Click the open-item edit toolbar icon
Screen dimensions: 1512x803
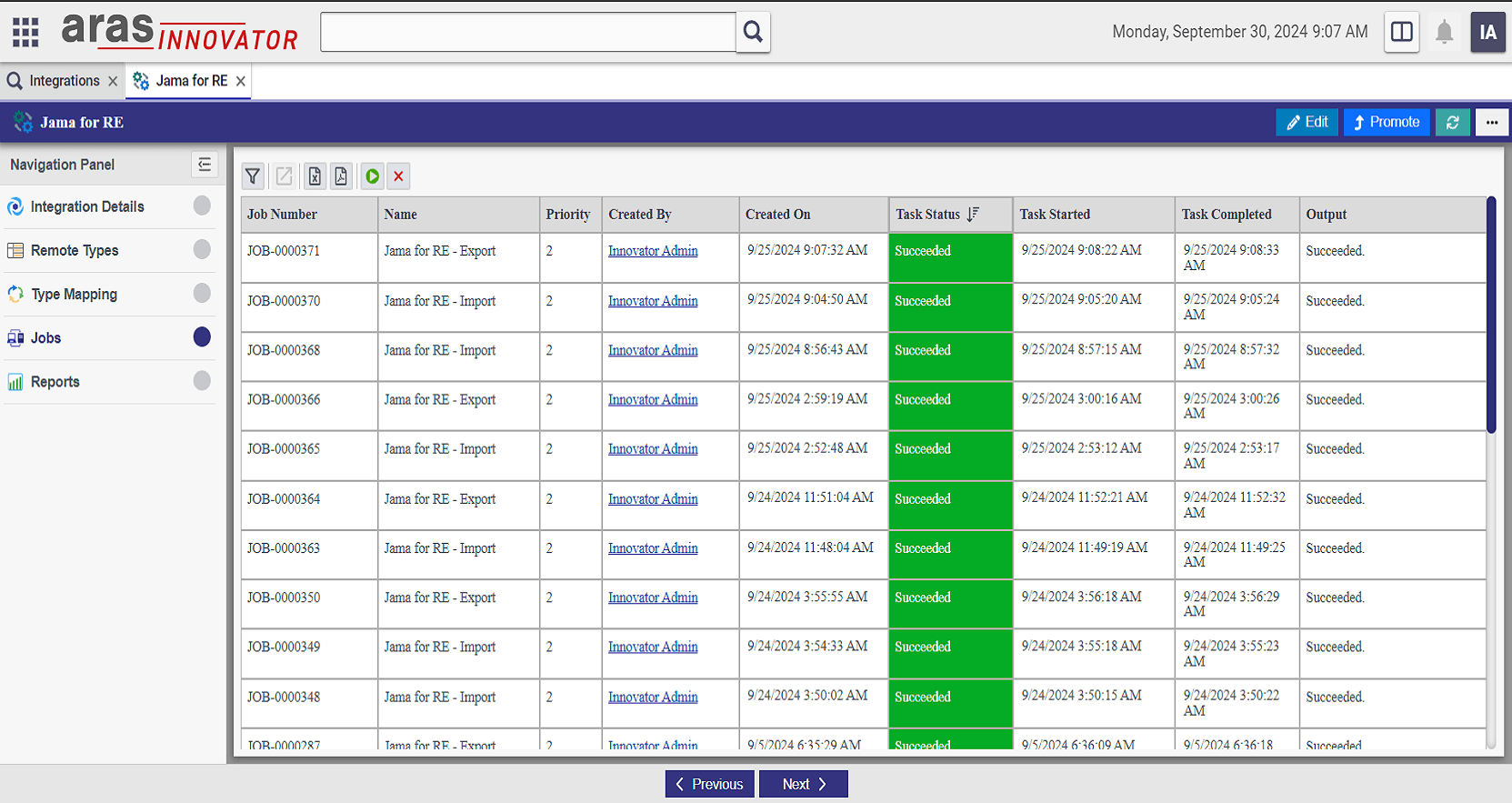click(x=285, y=176)
